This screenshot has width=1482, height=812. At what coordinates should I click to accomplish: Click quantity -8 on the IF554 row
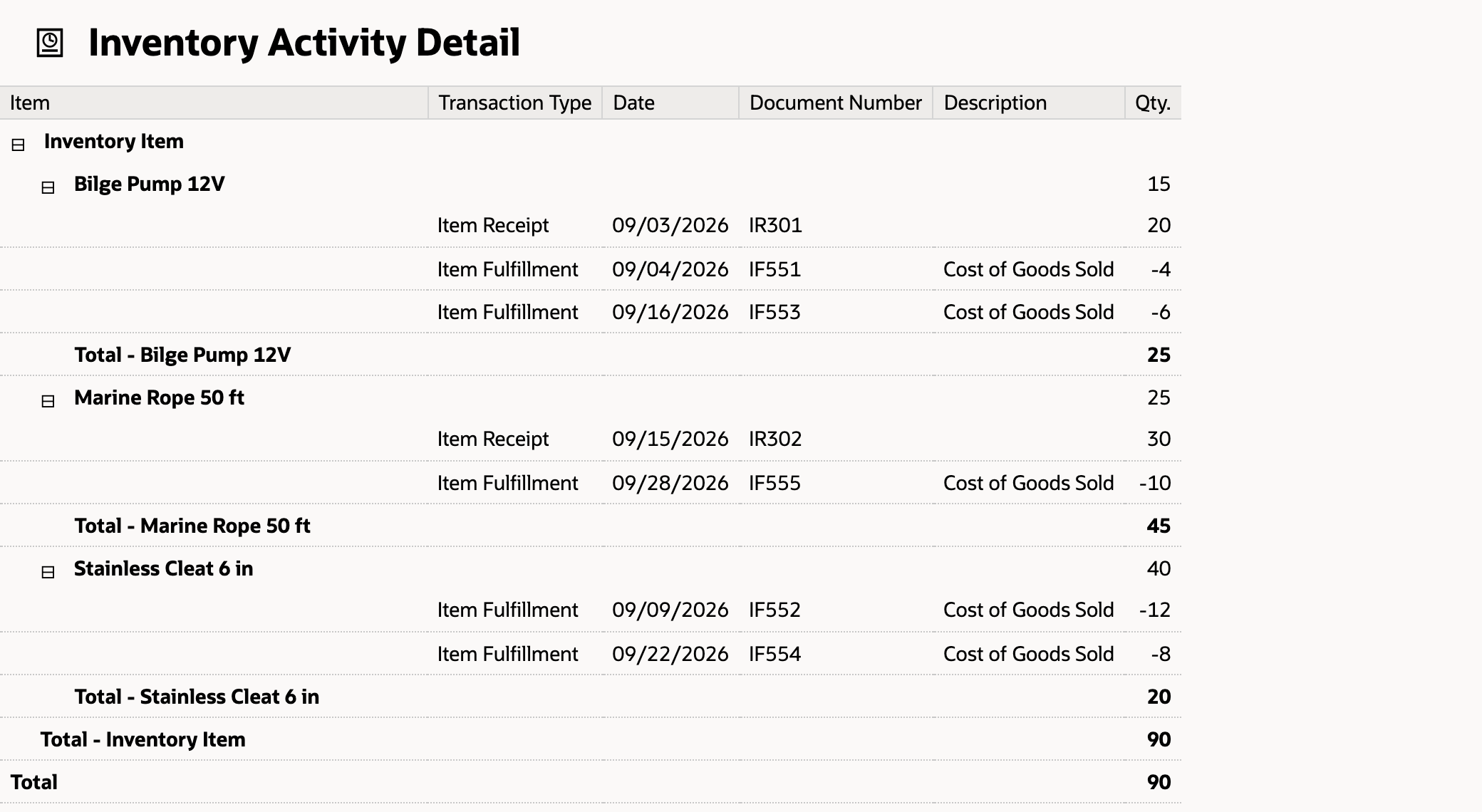pyautogui.click(x=1161, y=654)
